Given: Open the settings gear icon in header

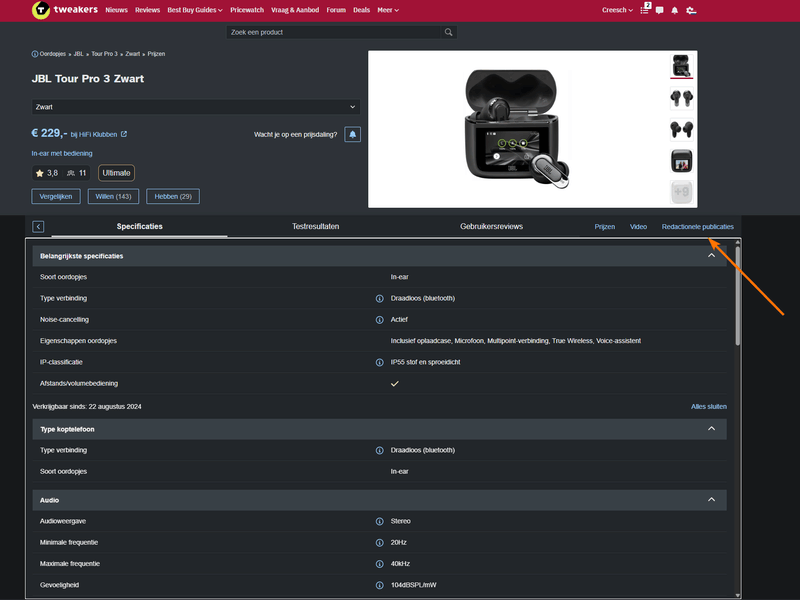Looking at the screenshot, I should pyautogui.click(x=691, y=10).
